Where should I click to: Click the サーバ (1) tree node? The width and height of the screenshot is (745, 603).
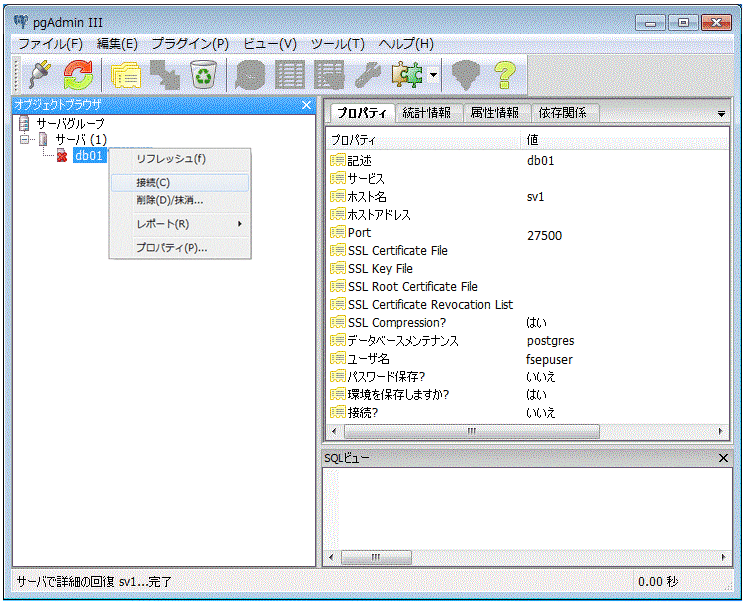[81, 139]
